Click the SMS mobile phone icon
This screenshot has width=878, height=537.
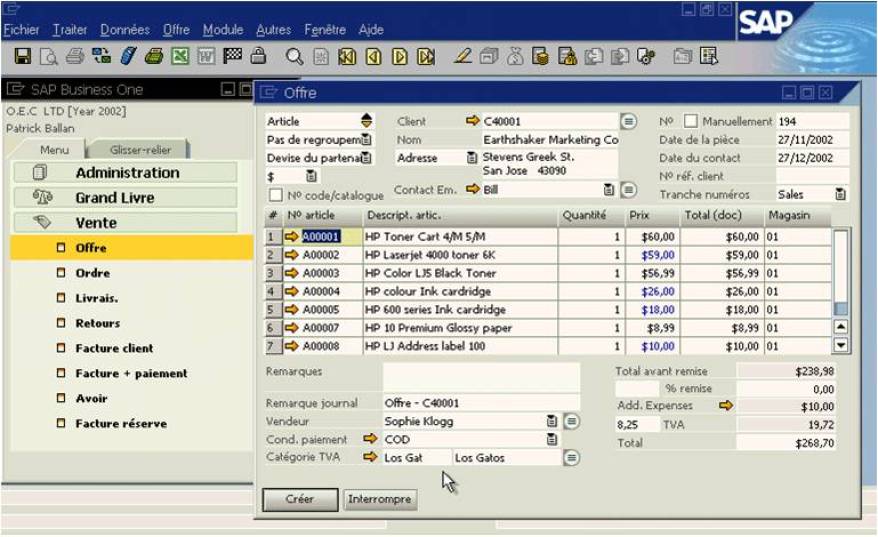tap(128, 56)
